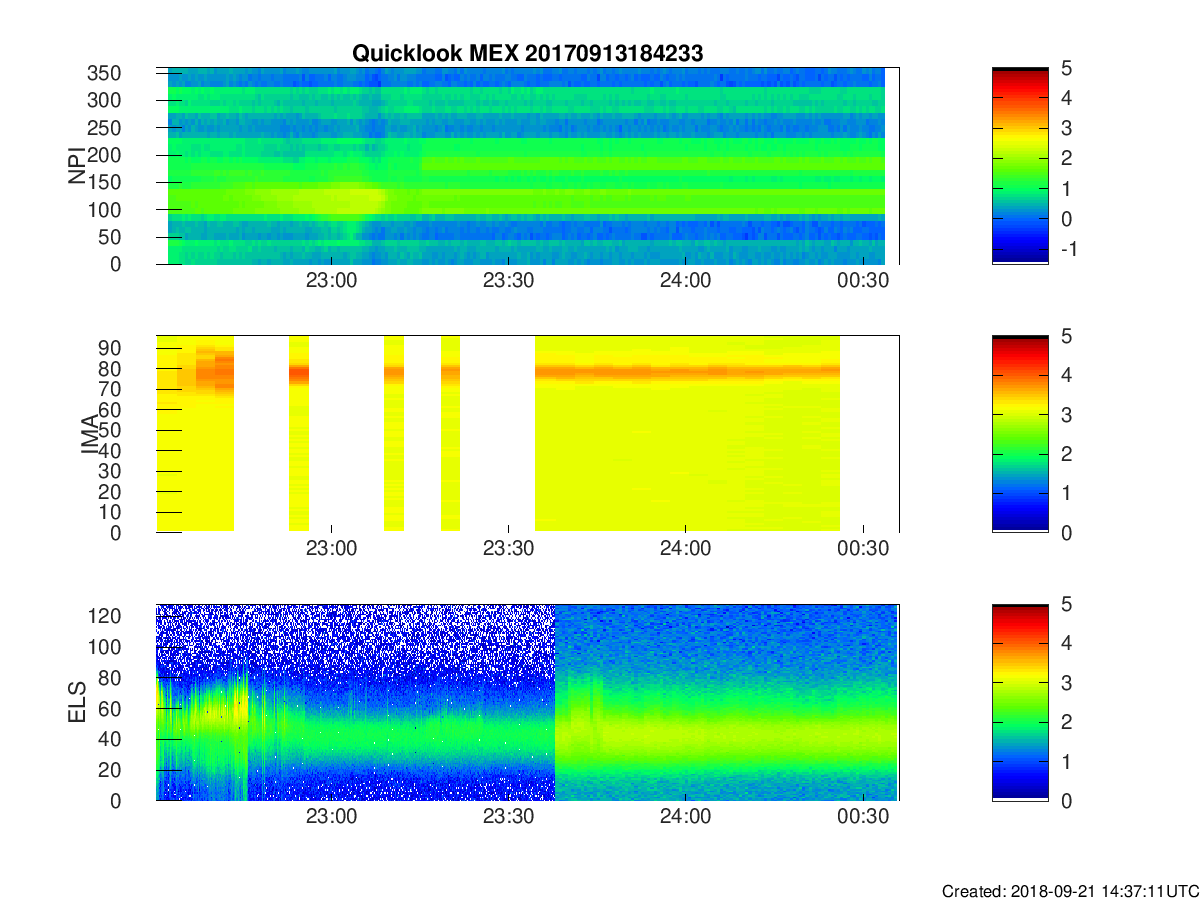Click the "24:00" time label under IMA panel
The width and height of the screenshot is (1200, 900).
685,549
